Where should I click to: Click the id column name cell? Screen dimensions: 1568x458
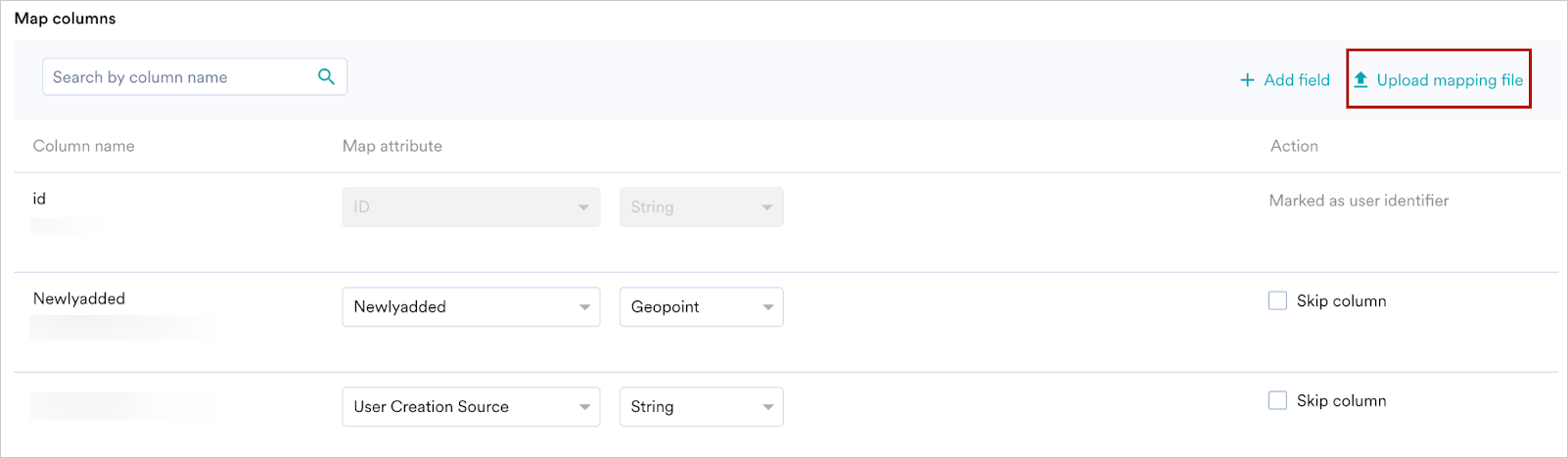tap(39, 199)
